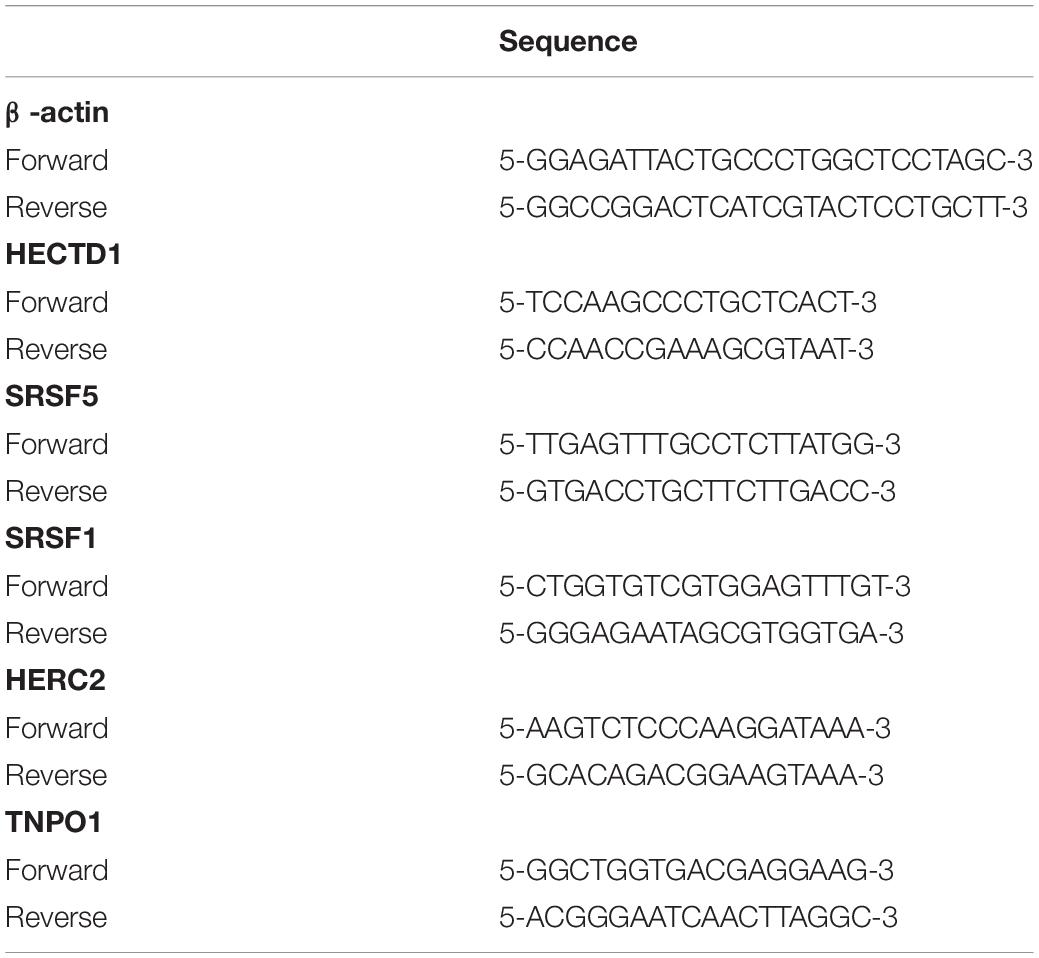The width and height of the screenshot is (1039, 958).
Task: Click HECTD1 forward sequence TCCAAGCCCTGCTCACT
Action: click(x=688, y=302)
